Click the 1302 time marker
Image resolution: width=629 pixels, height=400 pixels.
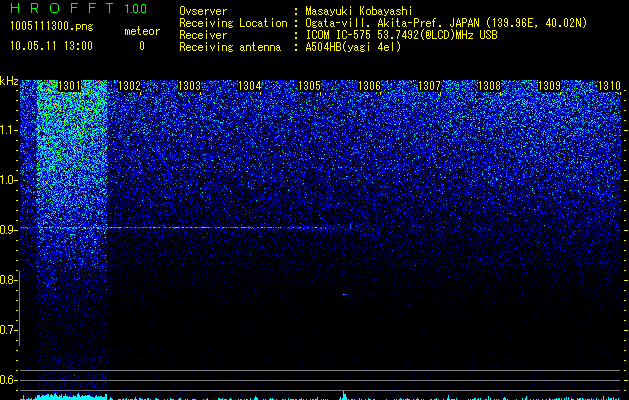[x=130, y=86]
